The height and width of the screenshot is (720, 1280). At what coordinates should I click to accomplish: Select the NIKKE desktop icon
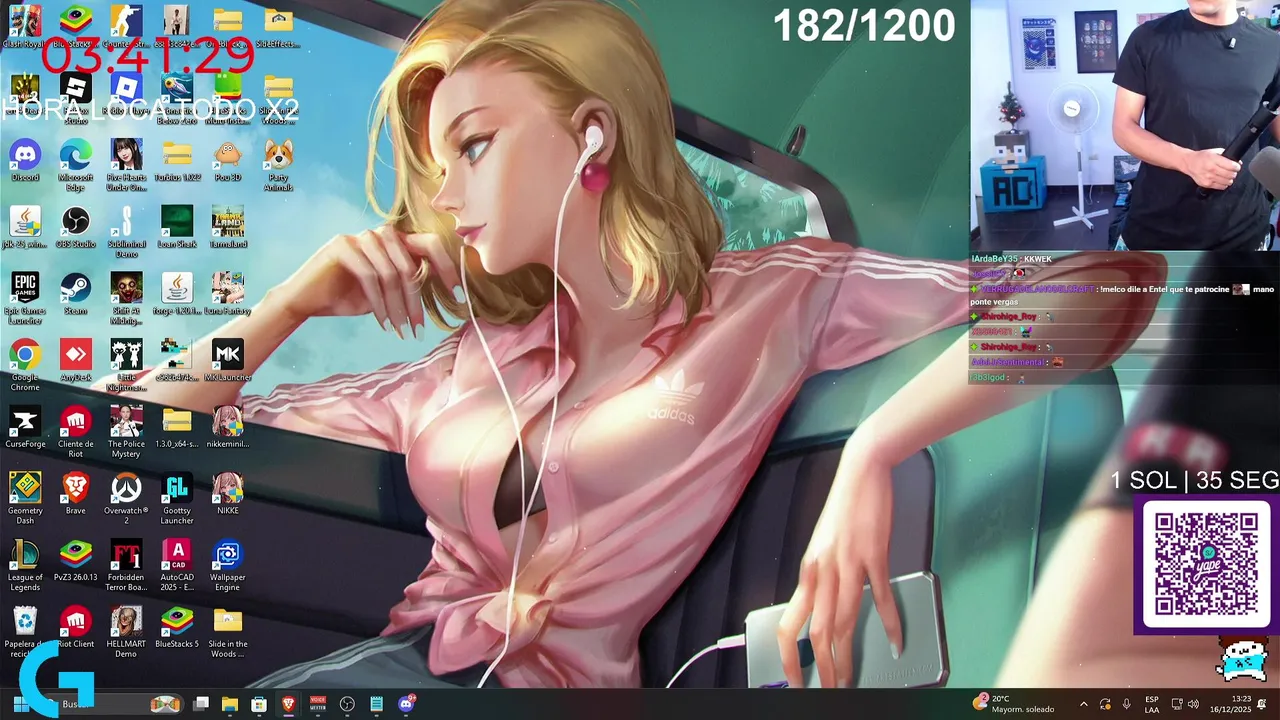[228, 494]
